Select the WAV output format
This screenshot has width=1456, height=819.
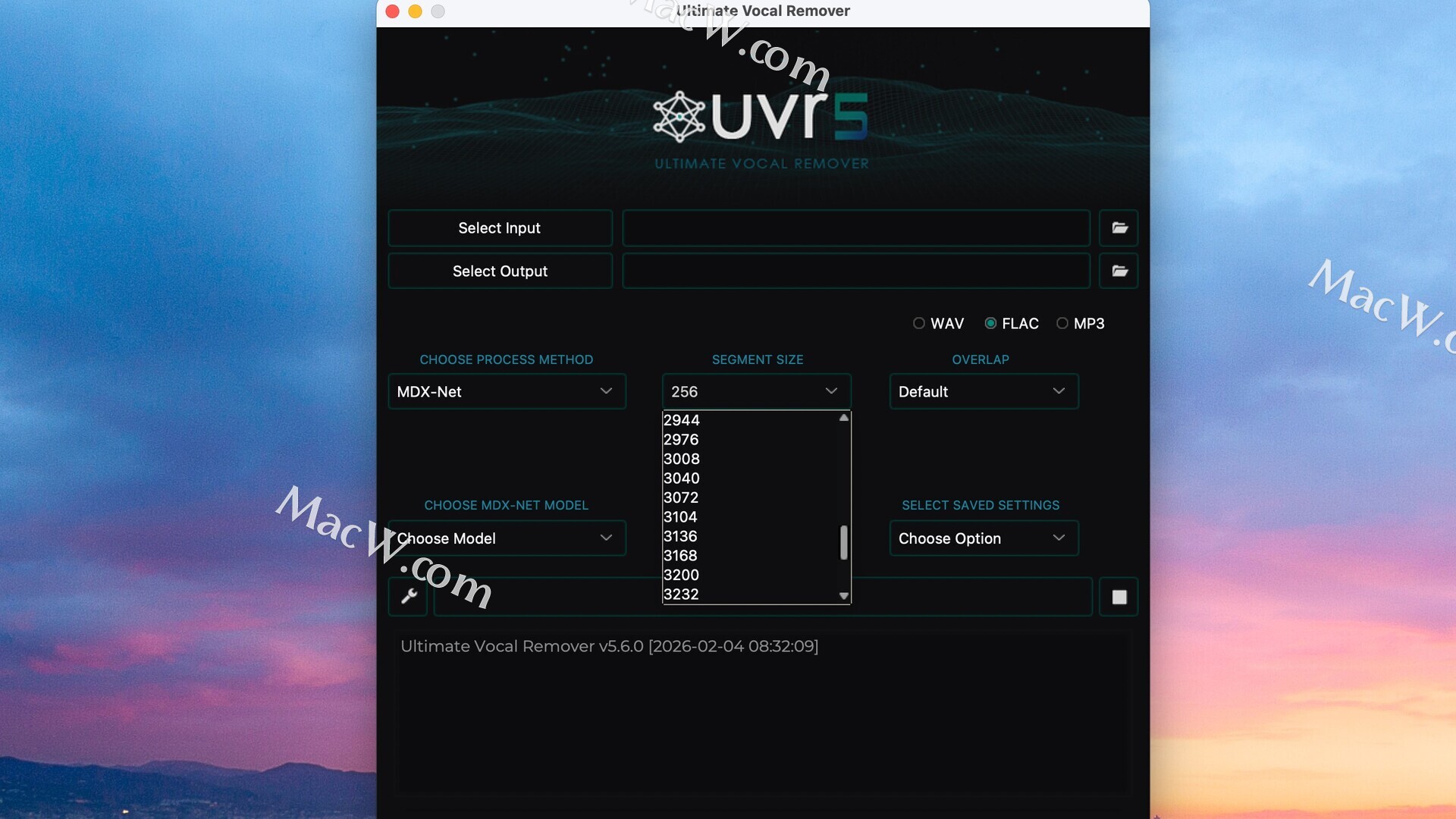coord(919,324)
